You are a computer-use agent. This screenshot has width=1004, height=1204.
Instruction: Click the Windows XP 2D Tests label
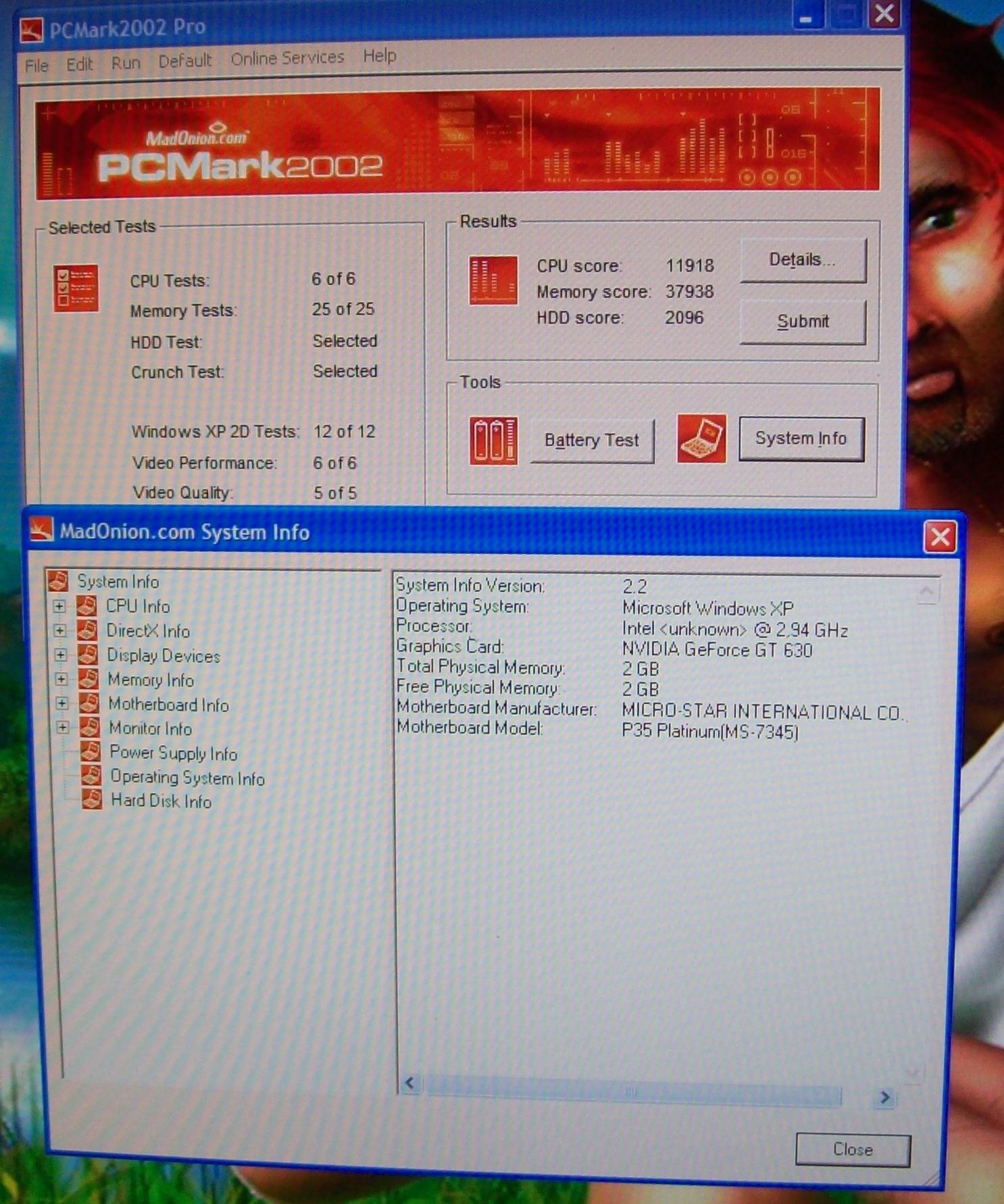click(x=215, y=432)
